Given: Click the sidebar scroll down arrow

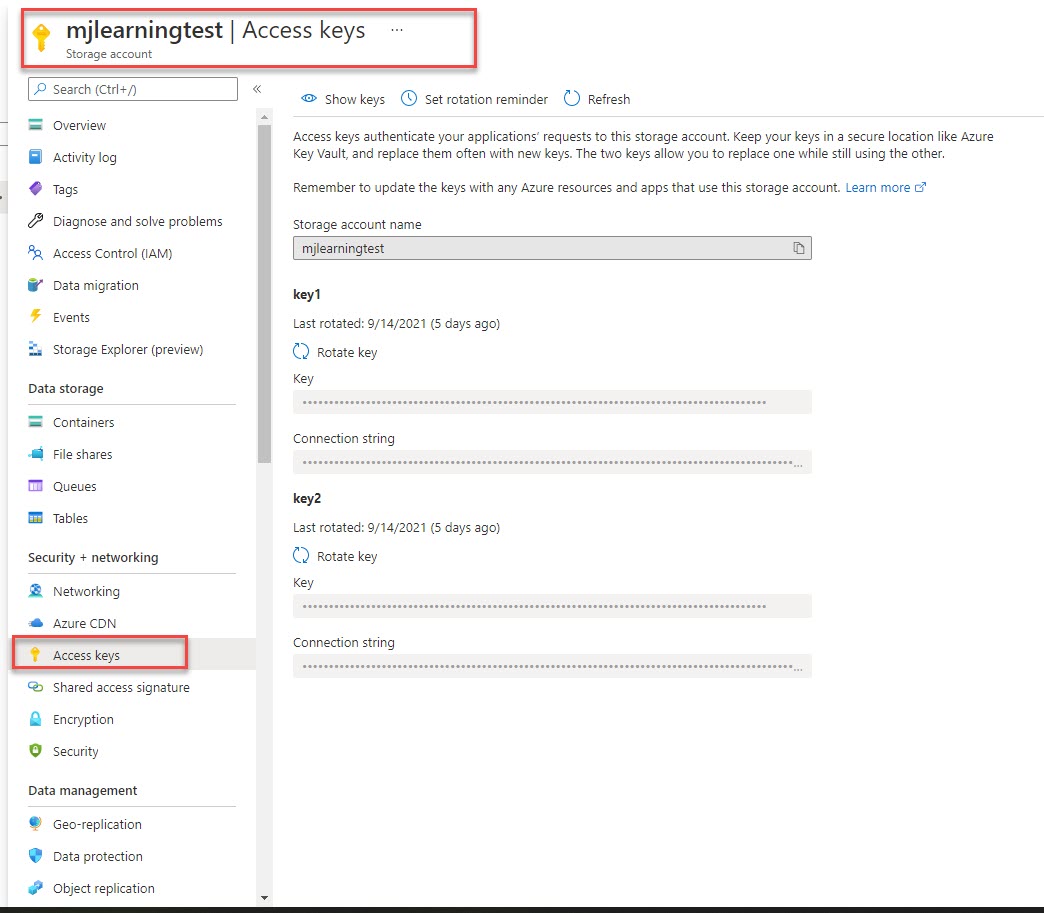Looking at the screenshot, I should (x=264, y=897).
